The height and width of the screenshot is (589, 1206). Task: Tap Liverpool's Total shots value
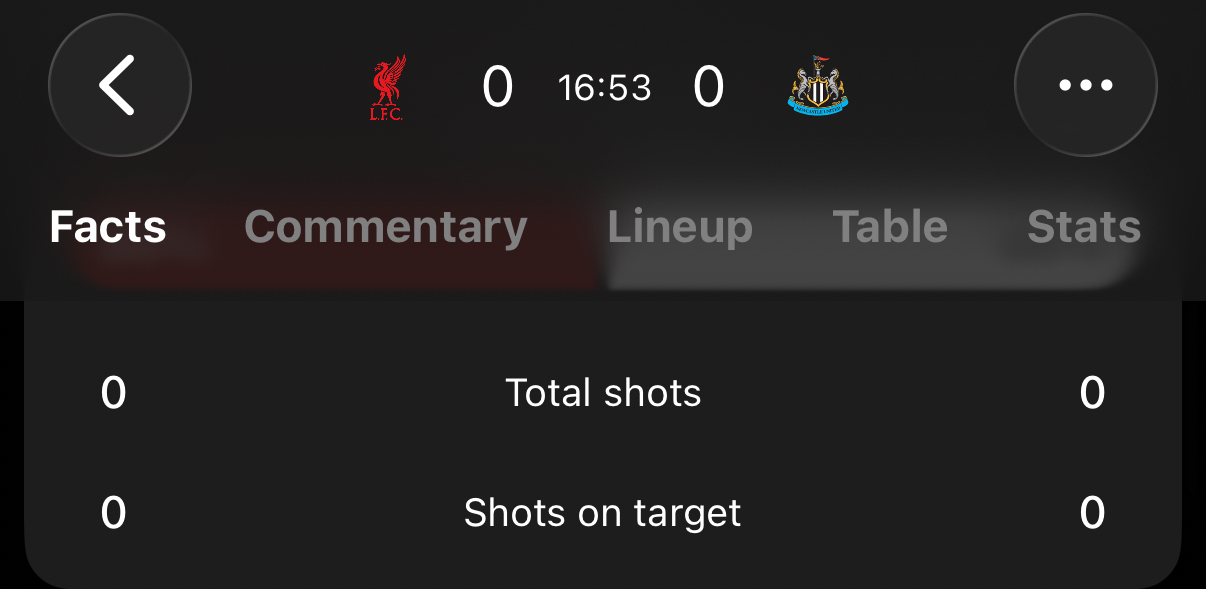pos(114,393)
